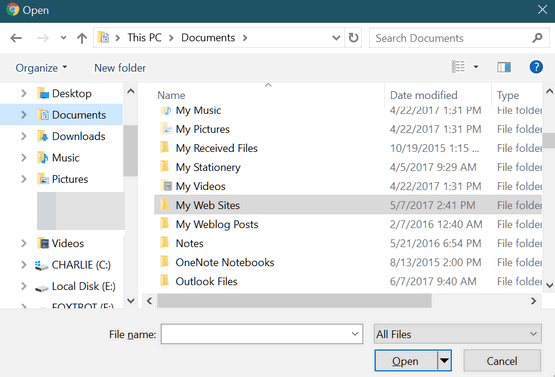Go back with the left arrow
555x377 pixels.
point(16,38)
